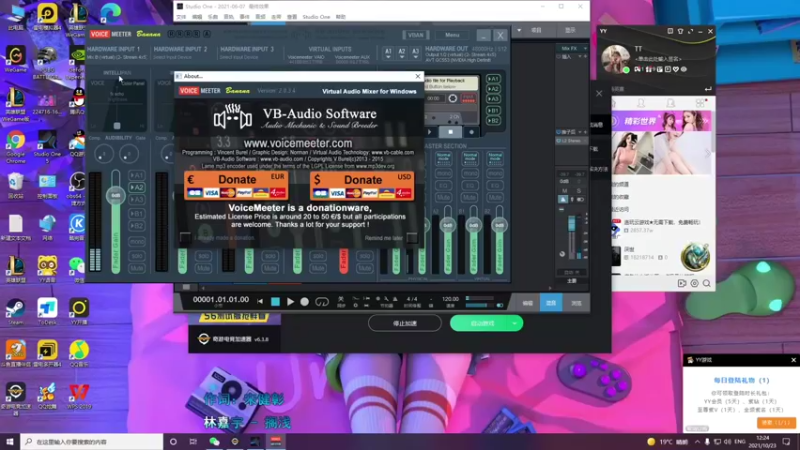800x450 pixels.
Task: Toggle A1 output on Voicemeeter cassette recorder
Action: coord(493,79)
